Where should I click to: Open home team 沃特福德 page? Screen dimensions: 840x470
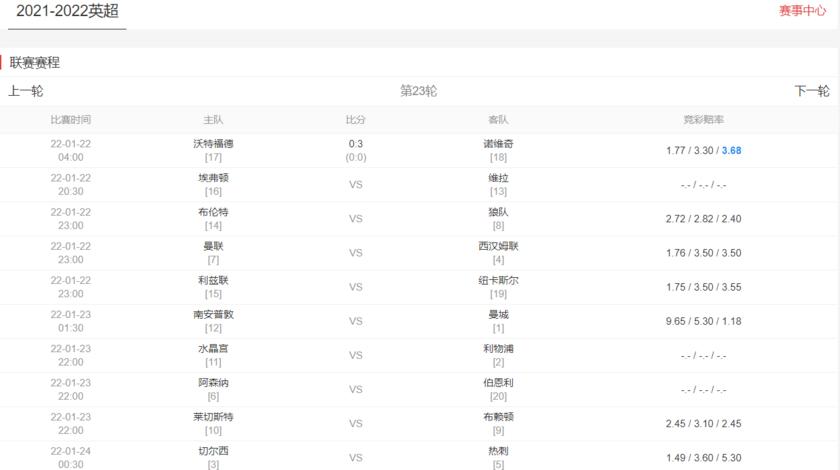[x=213, y=144]
